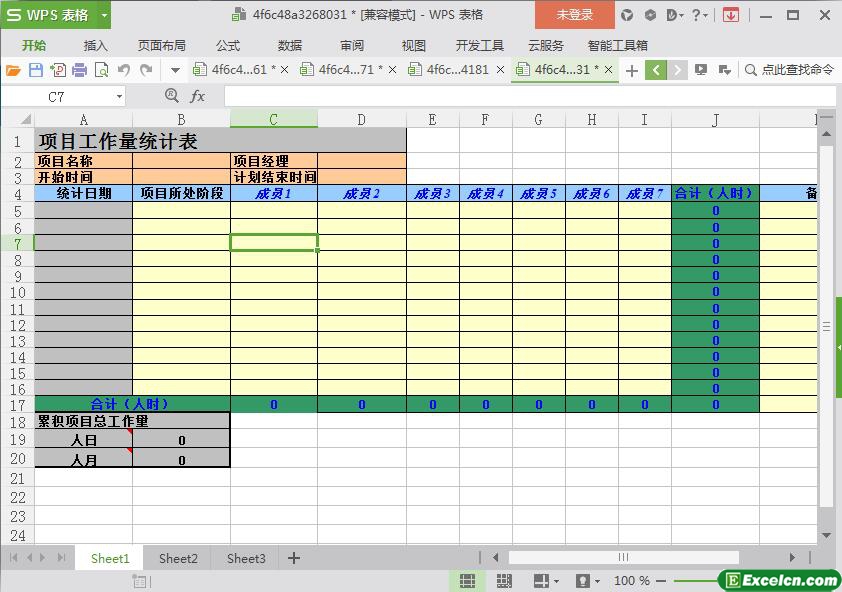Close the document tab 4f6c4...71
The height and width of the screenshot is (592, 842).
[x=393, y=70]
